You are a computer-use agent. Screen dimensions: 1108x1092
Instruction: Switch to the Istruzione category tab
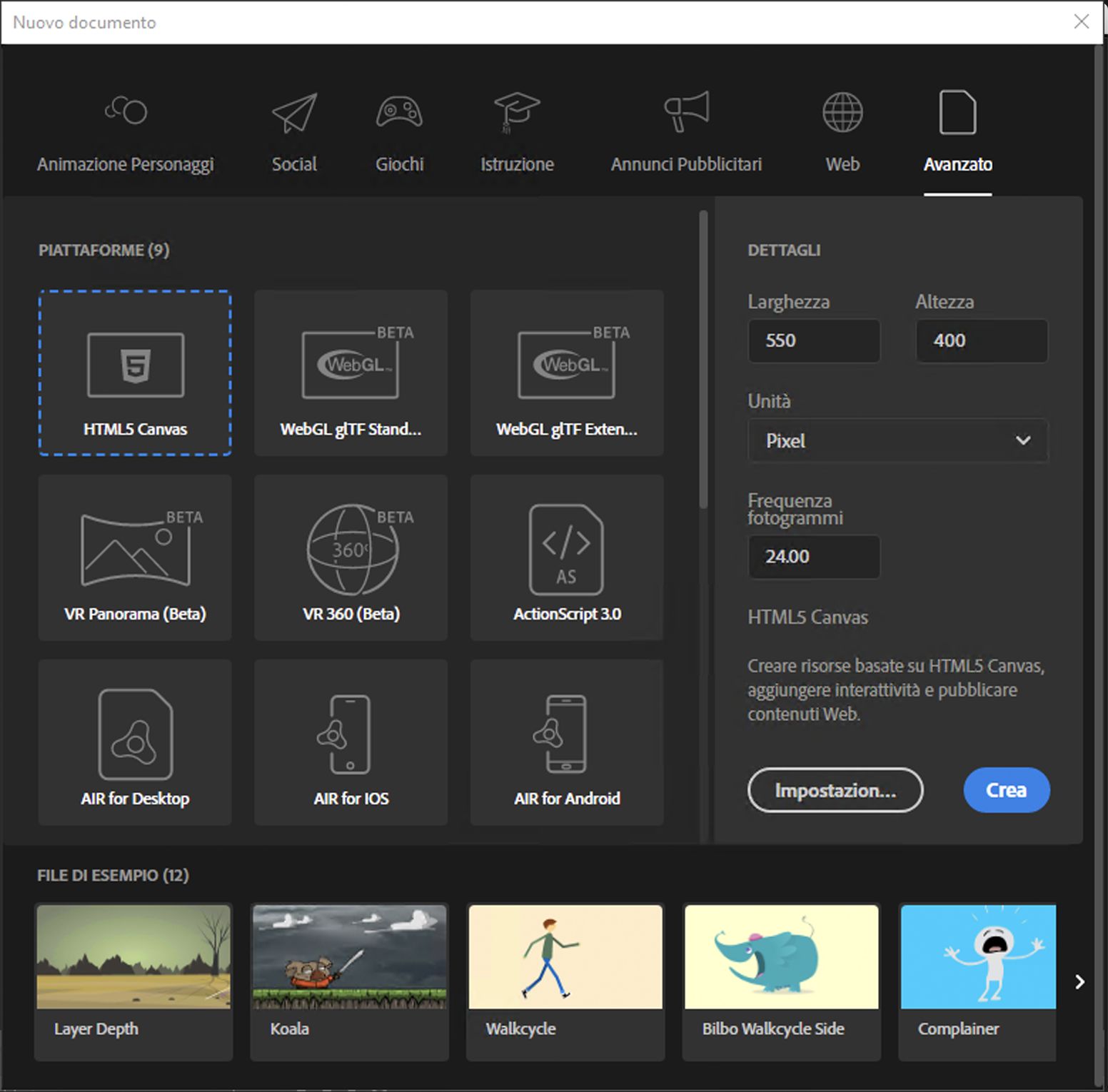[x=517, y=133]
